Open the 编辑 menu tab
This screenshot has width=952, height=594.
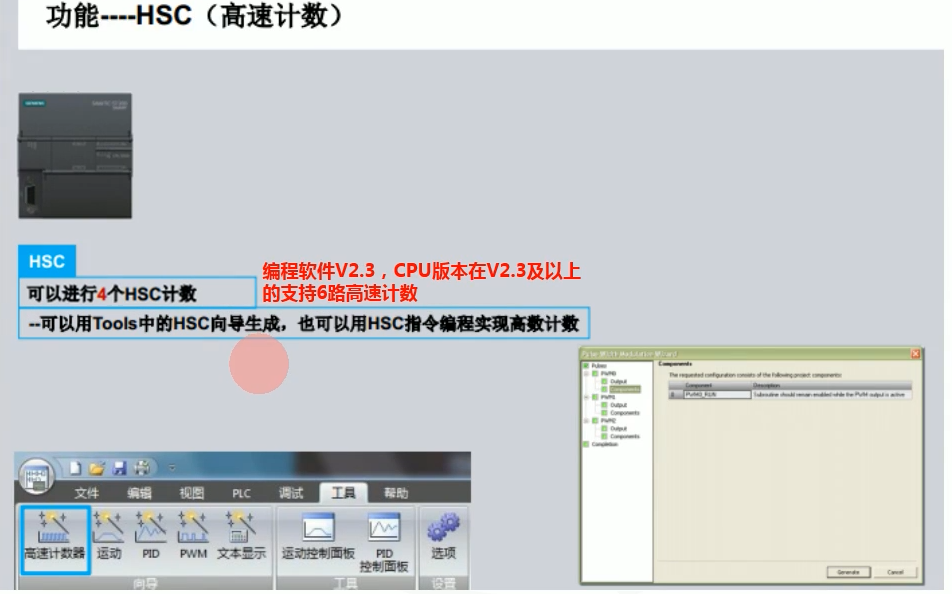[x=139, y=493]
